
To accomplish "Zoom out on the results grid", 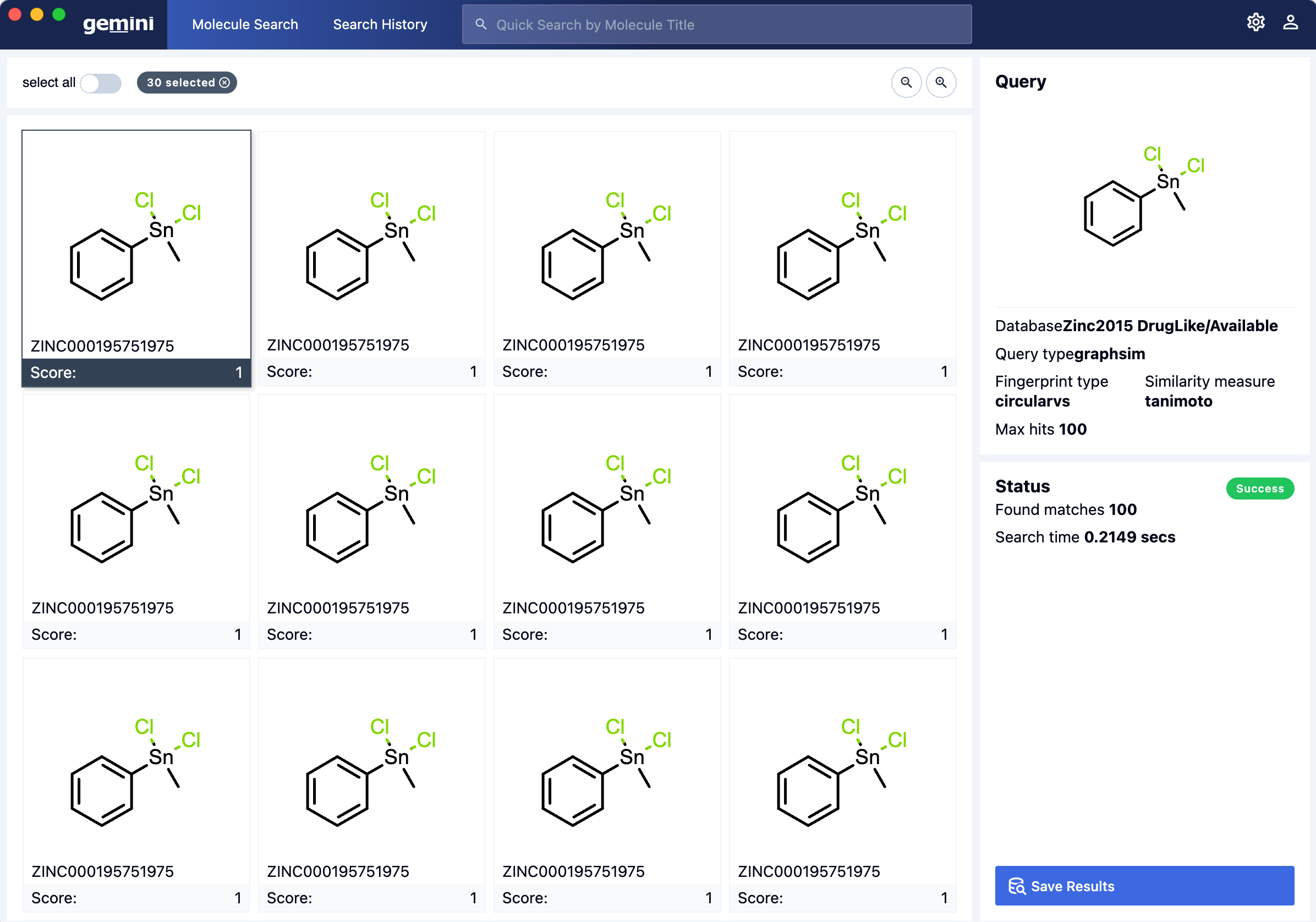I will coord(906,83).
